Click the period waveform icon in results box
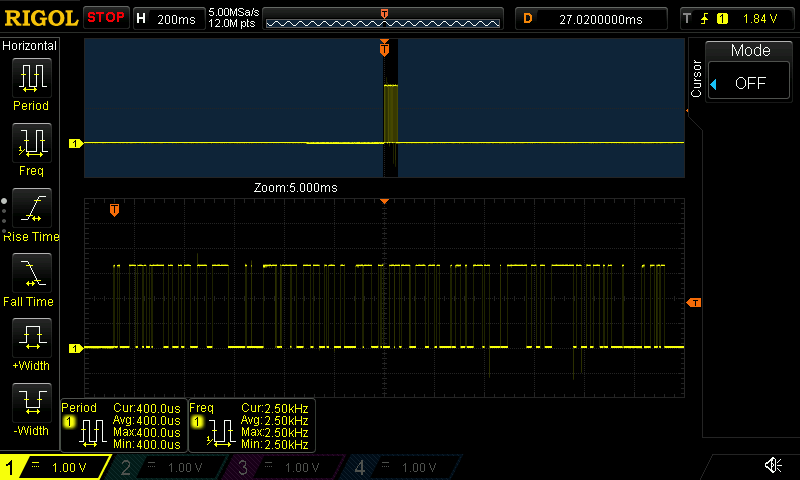This screenshot has height=480, width=800. 92,433
